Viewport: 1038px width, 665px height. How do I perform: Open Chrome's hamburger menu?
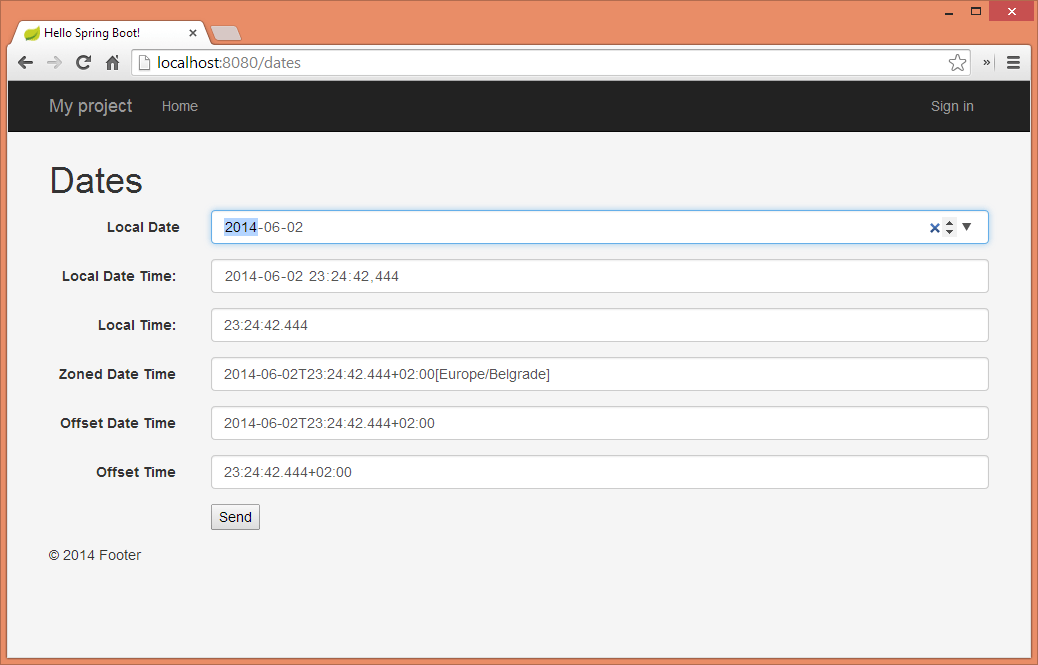tap(1013, 62)
